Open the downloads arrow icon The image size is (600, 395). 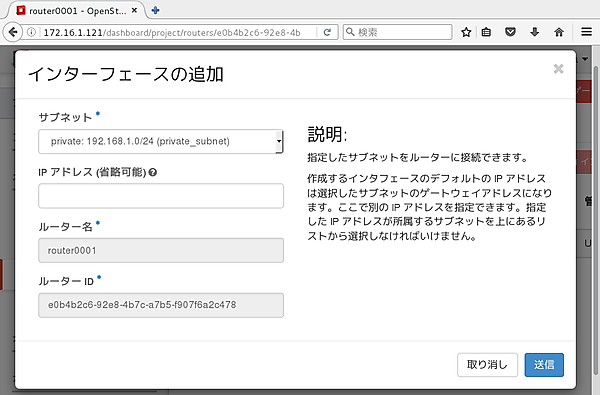click(x=535, y=32)
